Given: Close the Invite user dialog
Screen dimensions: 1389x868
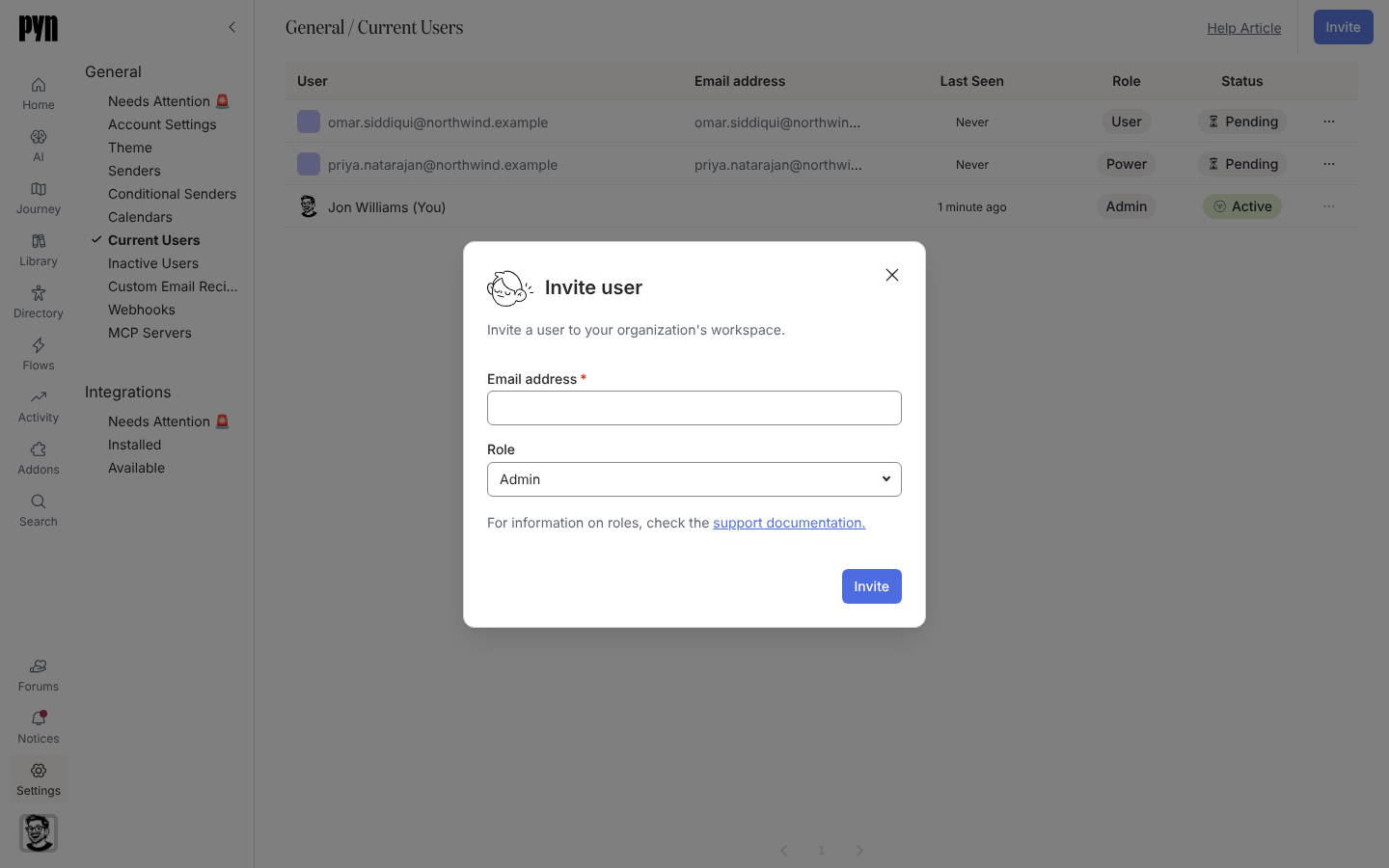Looking at the screenshot, I should [x=892, y=275].
